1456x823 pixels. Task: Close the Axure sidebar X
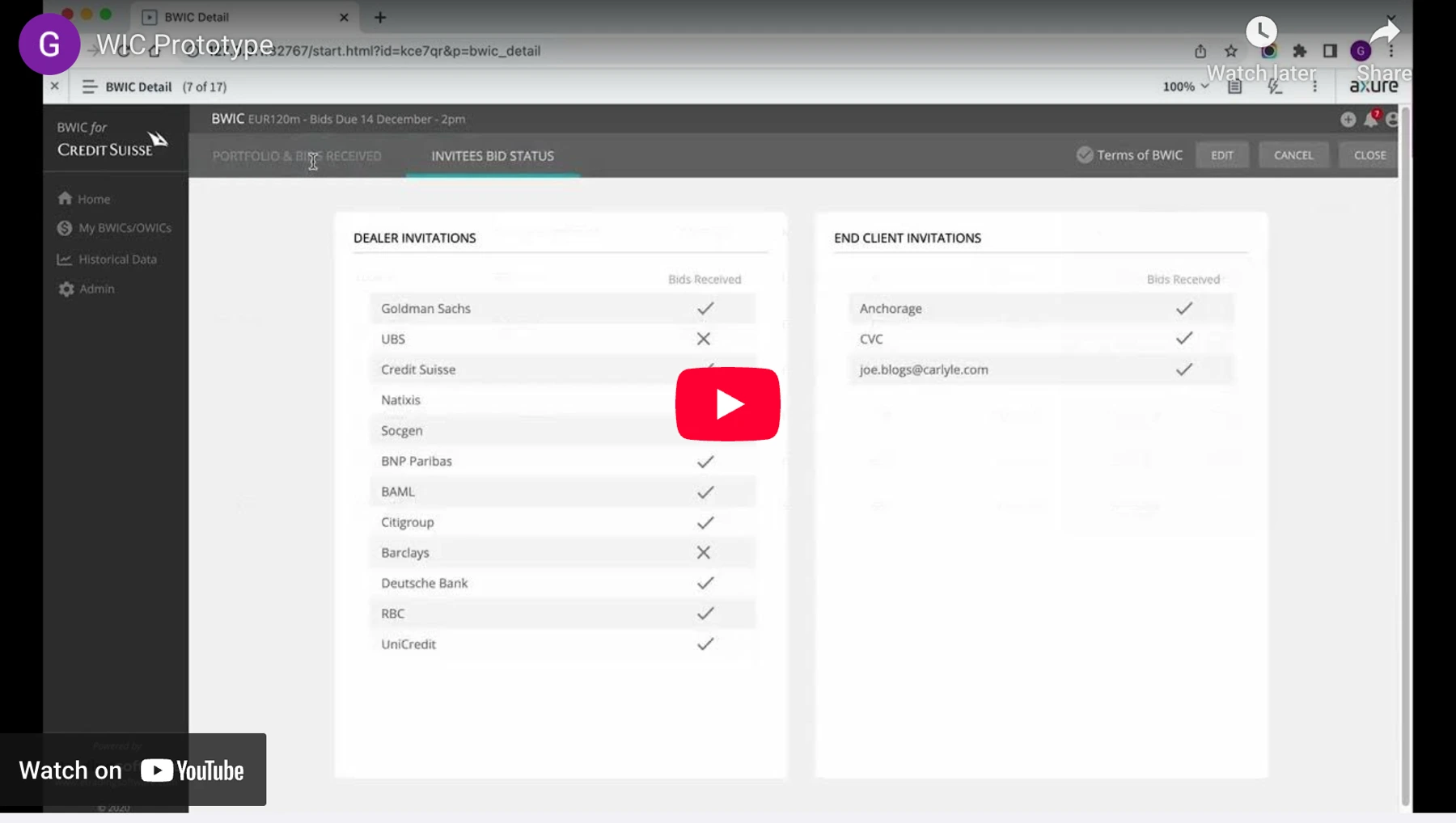[x=54, y=86]
